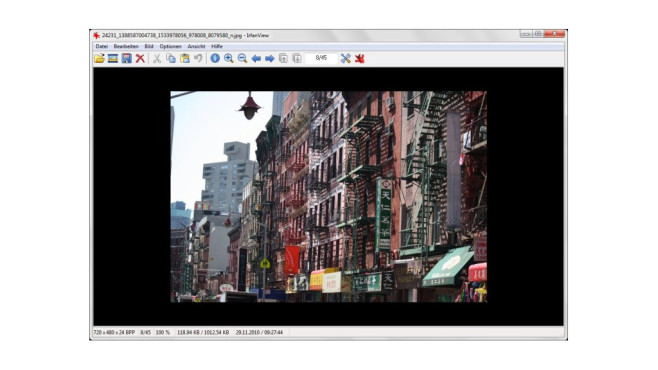Zoom out with the magnifier minus icon
Viewport: 658px width, 370px height.
pyautogui.click(x=242, y=58)
